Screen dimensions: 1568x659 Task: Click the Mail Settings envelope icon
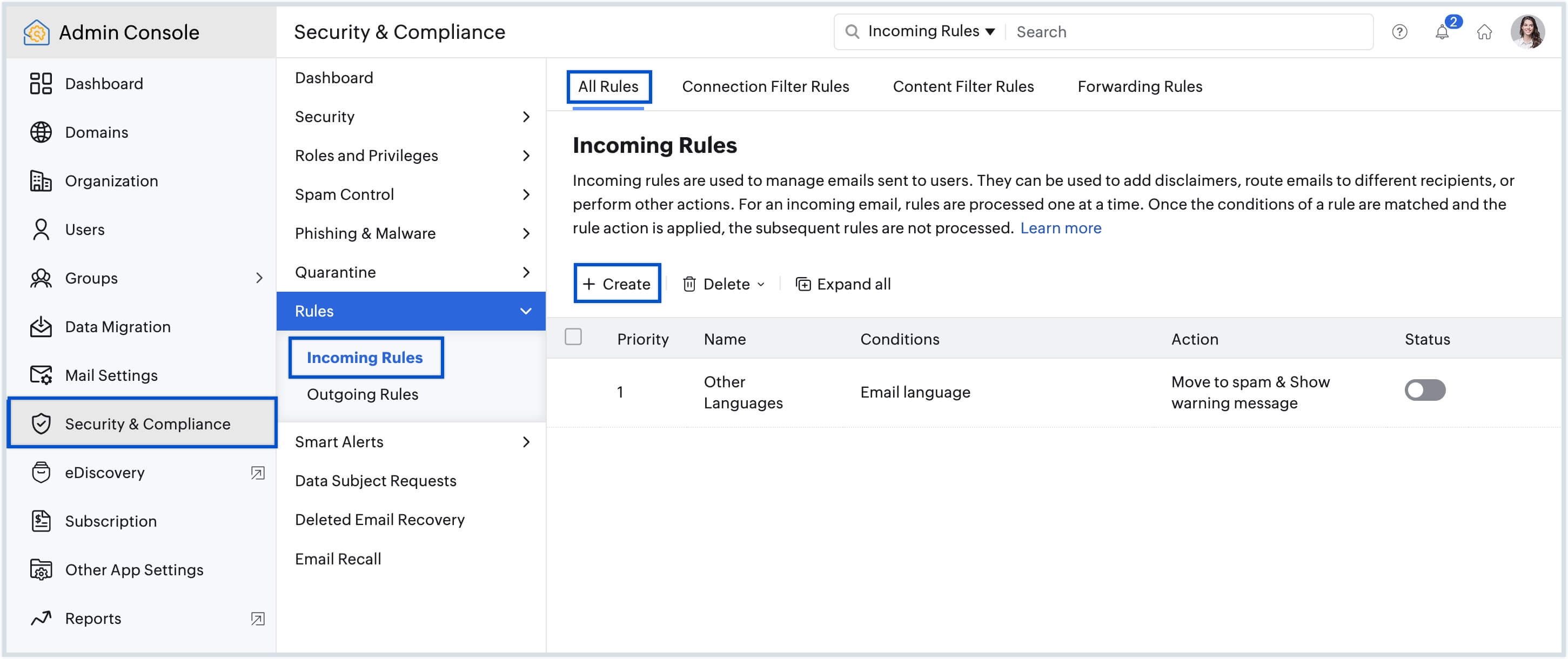41,375
